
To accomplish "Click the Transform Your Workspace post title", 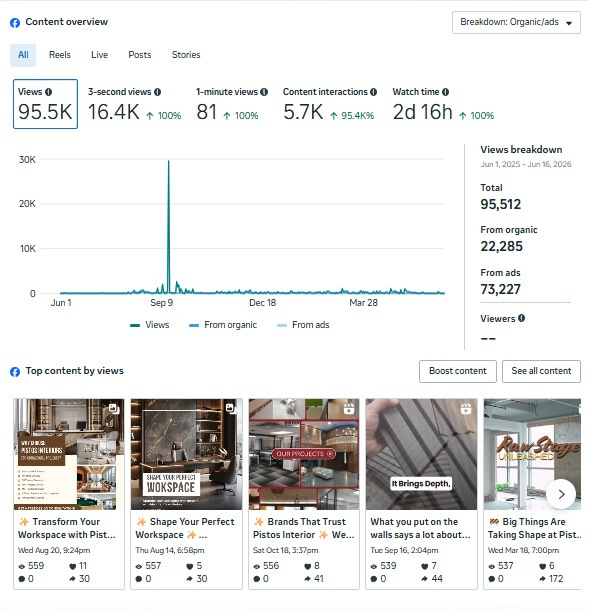I will point(67,528).
